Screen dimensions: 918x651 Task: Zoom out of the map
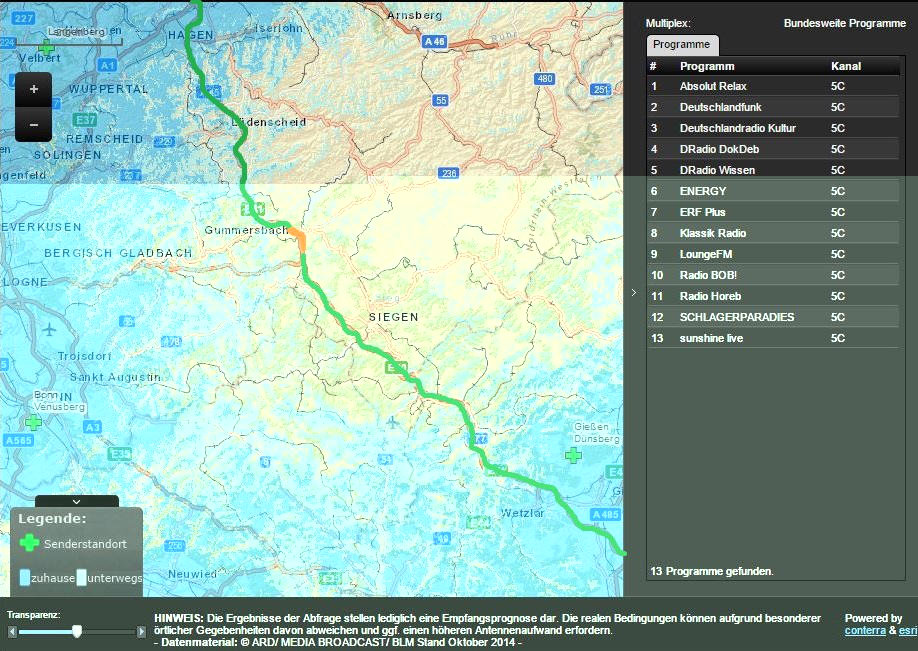click(34, 124)
